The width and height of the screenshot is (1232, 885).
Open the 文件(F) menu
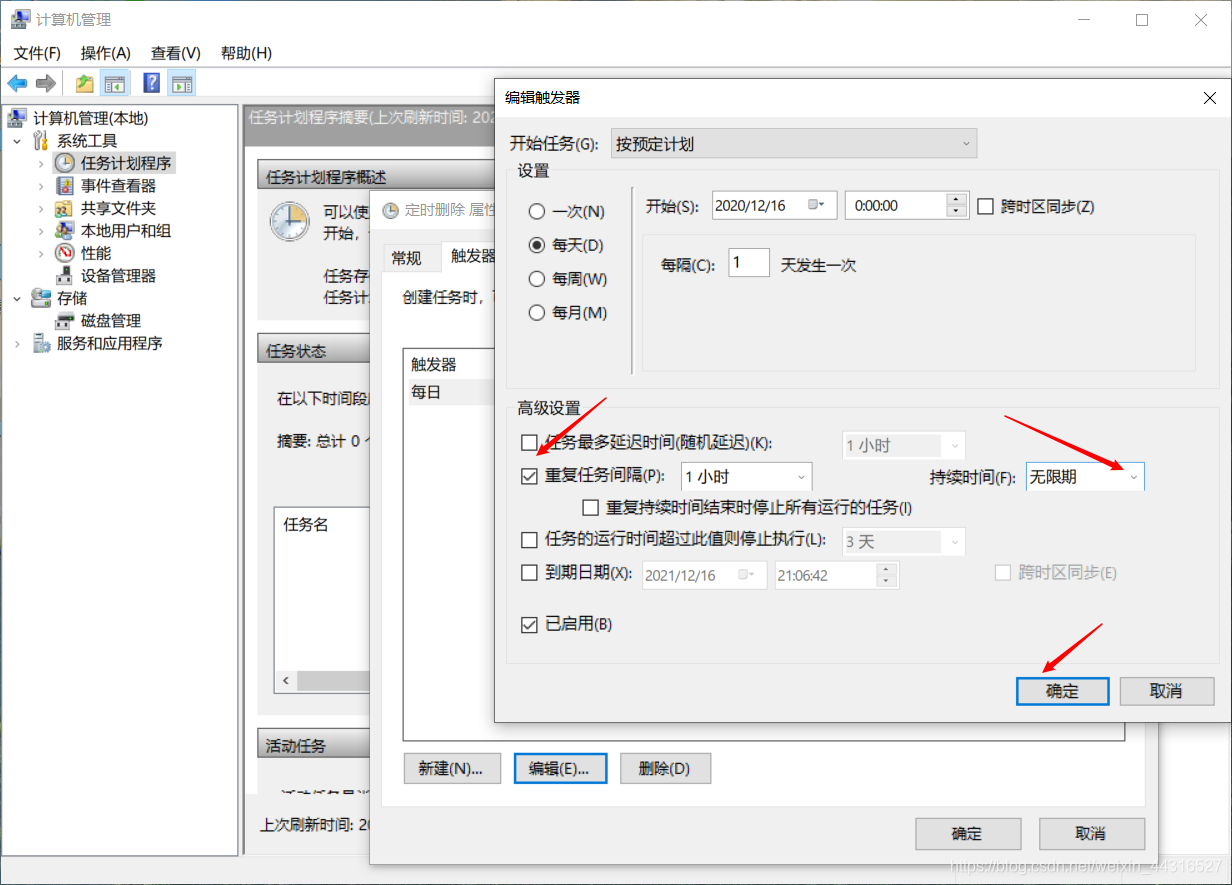[37, 53]
